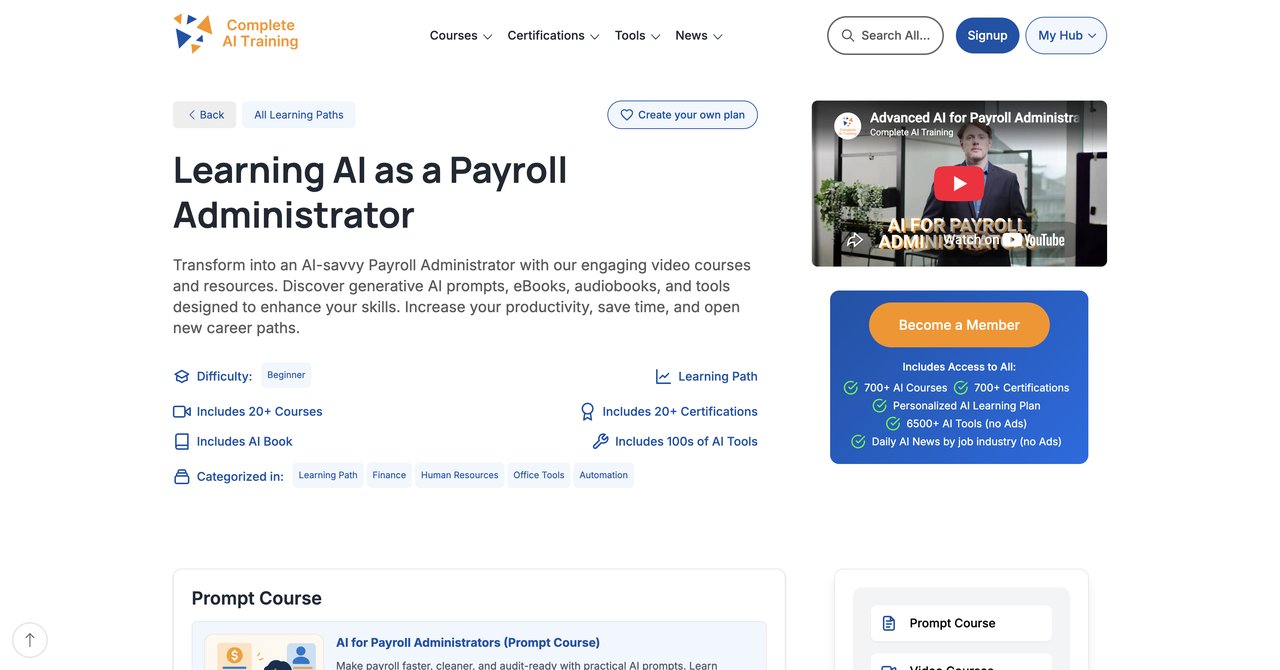Click the video title Advanced AI for Payroll
1280x670 pixels.
coord(974,118)
